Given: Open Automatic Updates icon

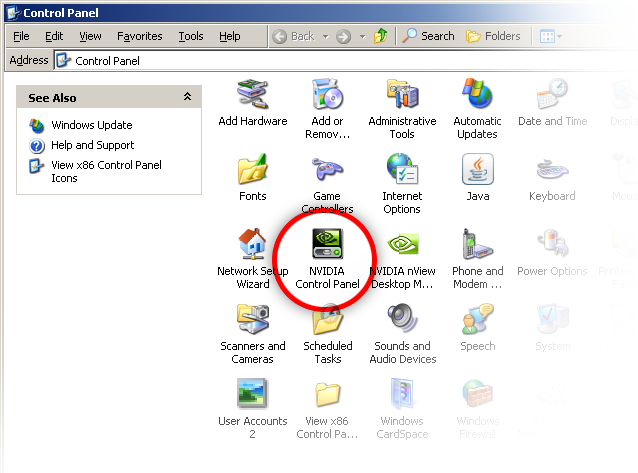Looking at the screenshot, I should click(x=477, y=94).
